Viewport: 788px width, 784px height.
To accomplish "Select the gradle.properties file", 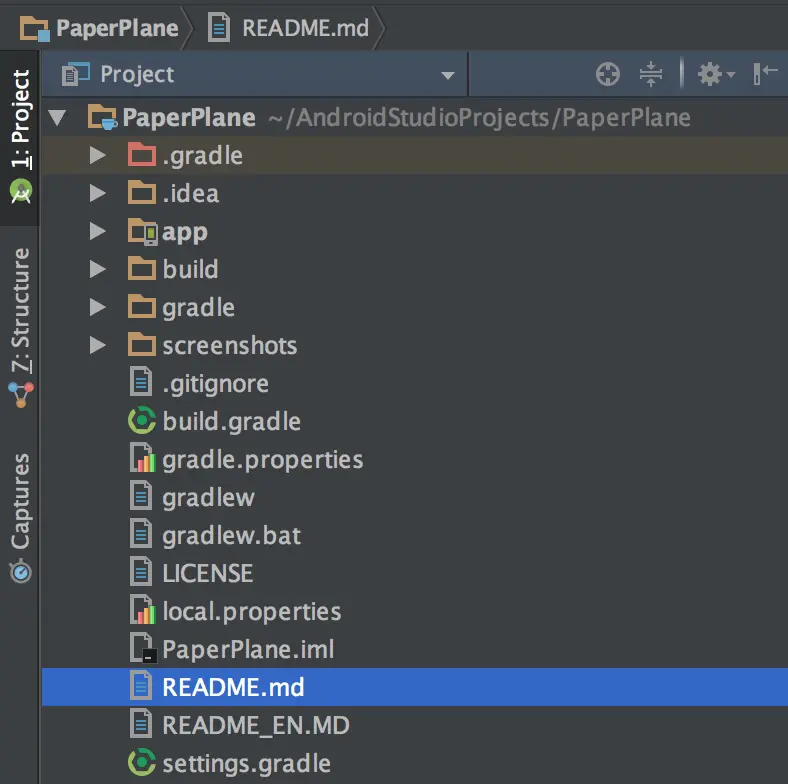I will [x=262, y=460].
